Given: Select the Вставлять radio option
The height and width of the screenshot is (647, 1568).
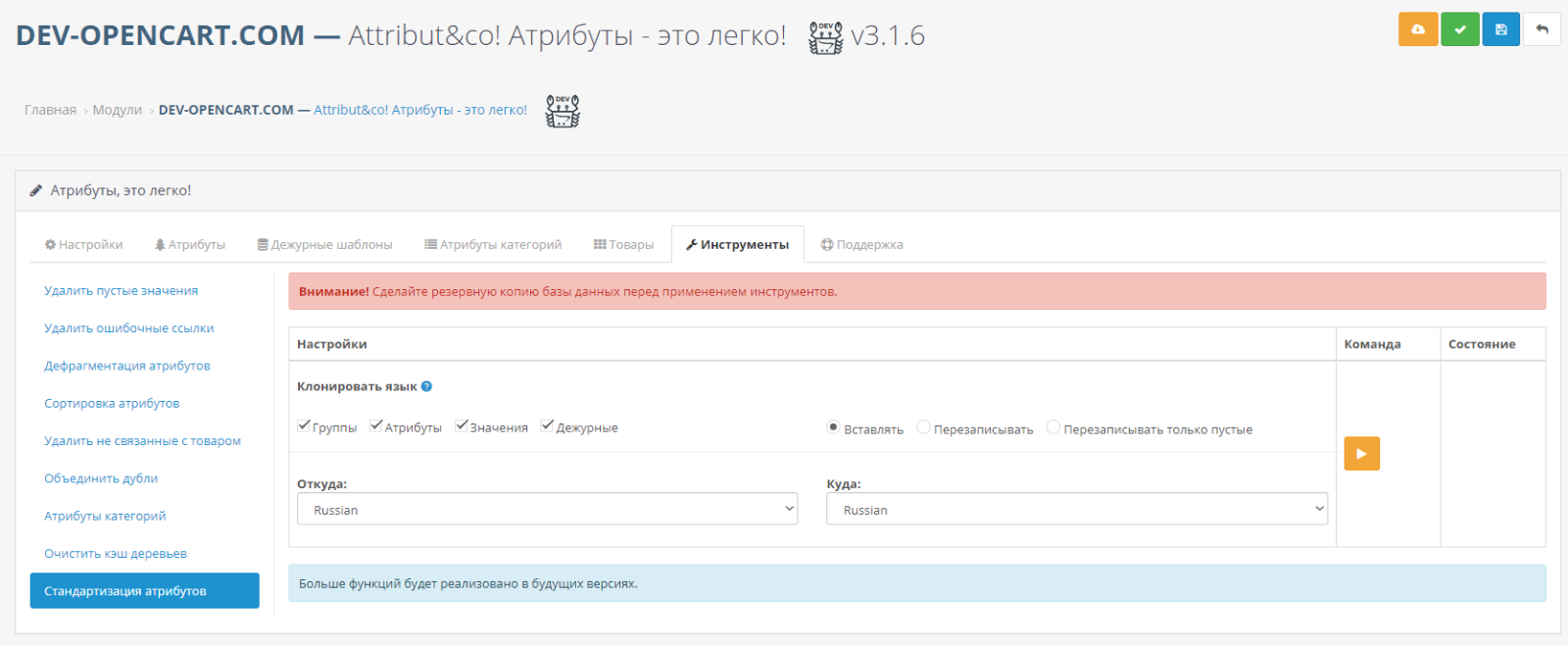Looking at the screenshot, I should [833, 427].
